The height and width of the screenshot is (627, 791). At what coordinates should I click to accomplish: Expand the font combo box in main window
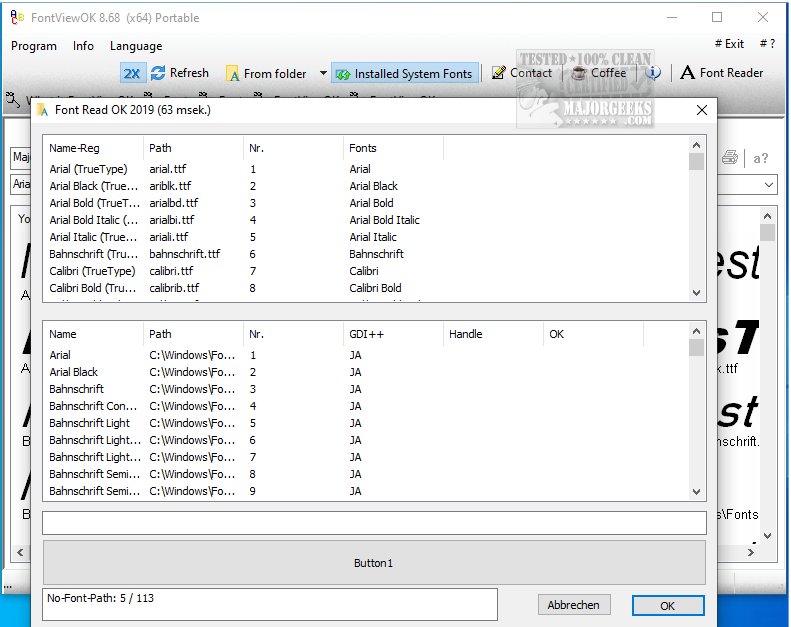coord(768,185)
